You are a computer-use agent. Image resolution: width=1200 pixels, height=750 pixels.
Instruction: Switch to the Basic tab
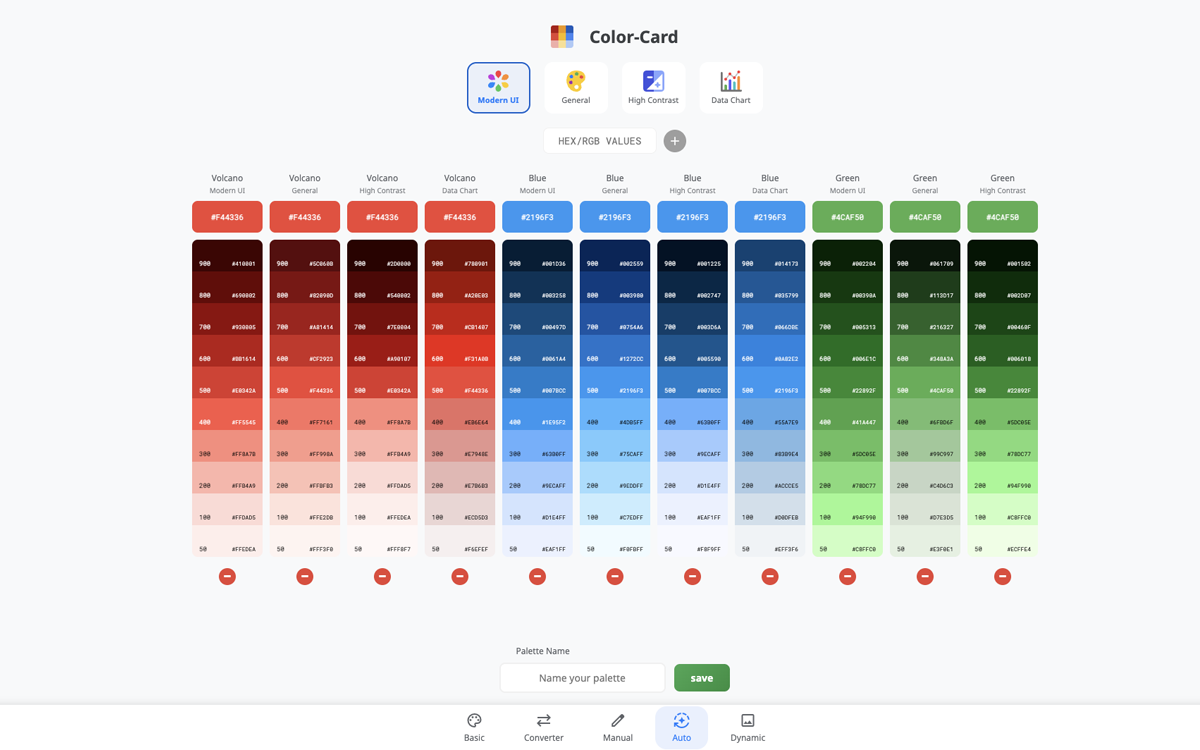(474, 727)
